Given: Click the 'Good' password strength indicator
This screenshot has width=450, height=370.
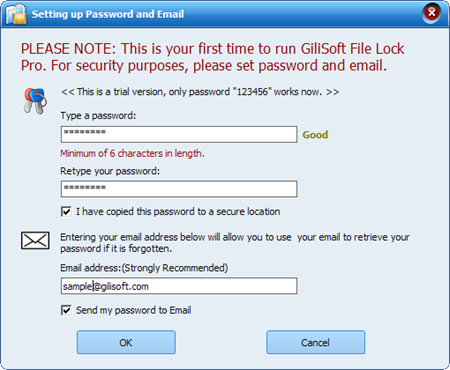Looking at the screenshot, I should coord(315,135).
